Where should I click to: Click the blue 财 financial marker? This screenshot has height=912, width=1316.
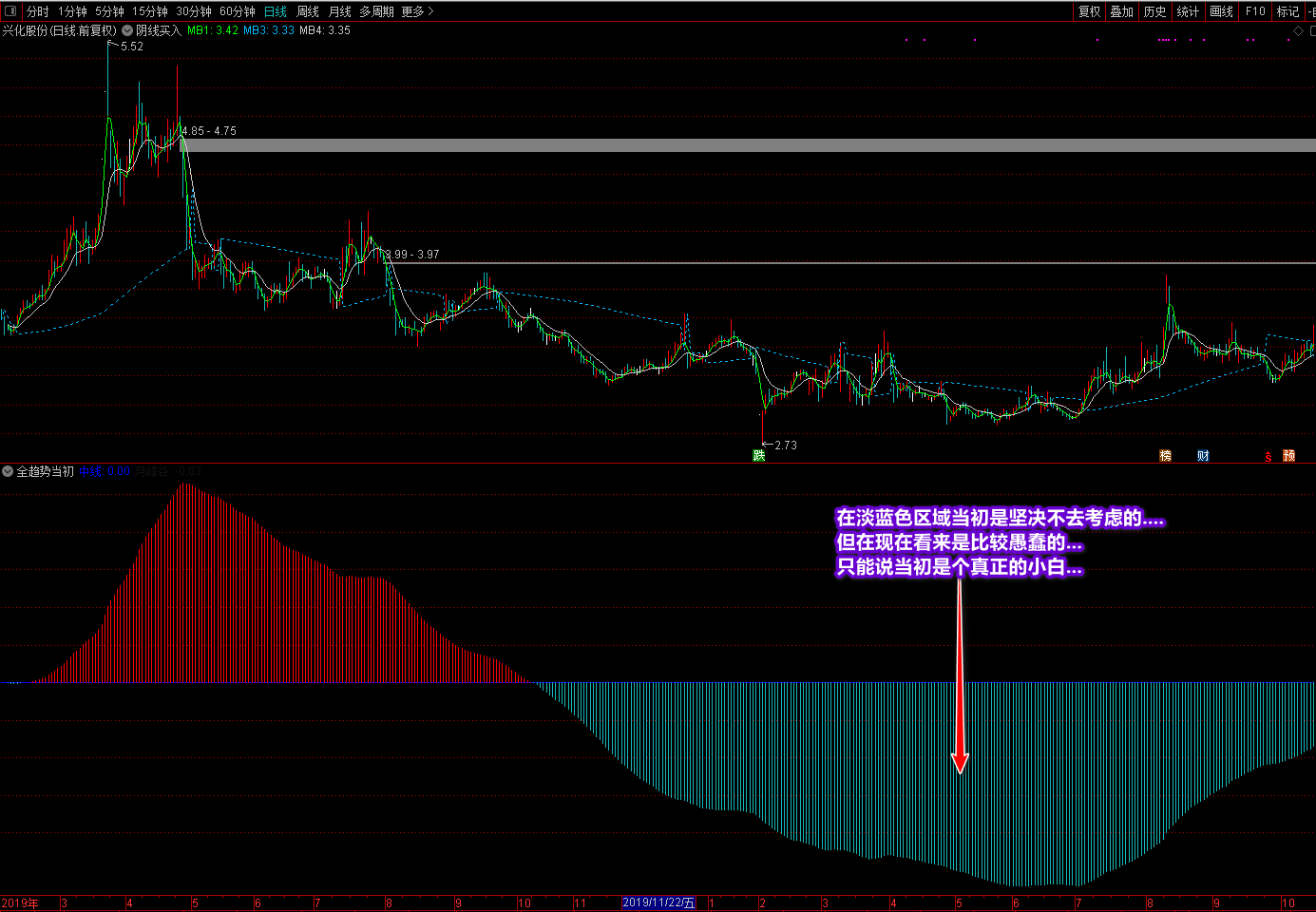click(1203, 456)
